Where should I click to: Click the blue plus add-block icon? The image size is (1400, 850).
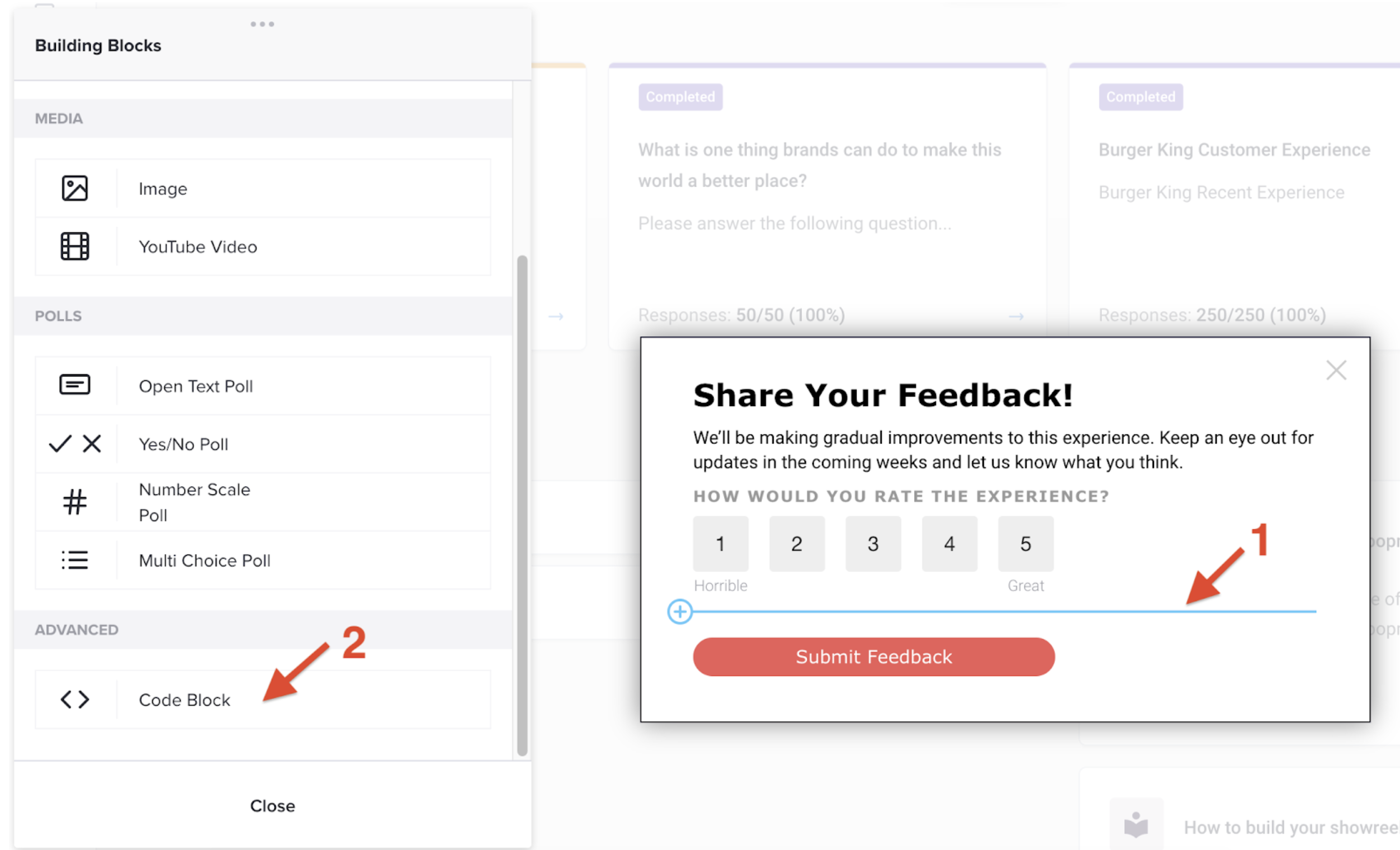pos(679,611)
